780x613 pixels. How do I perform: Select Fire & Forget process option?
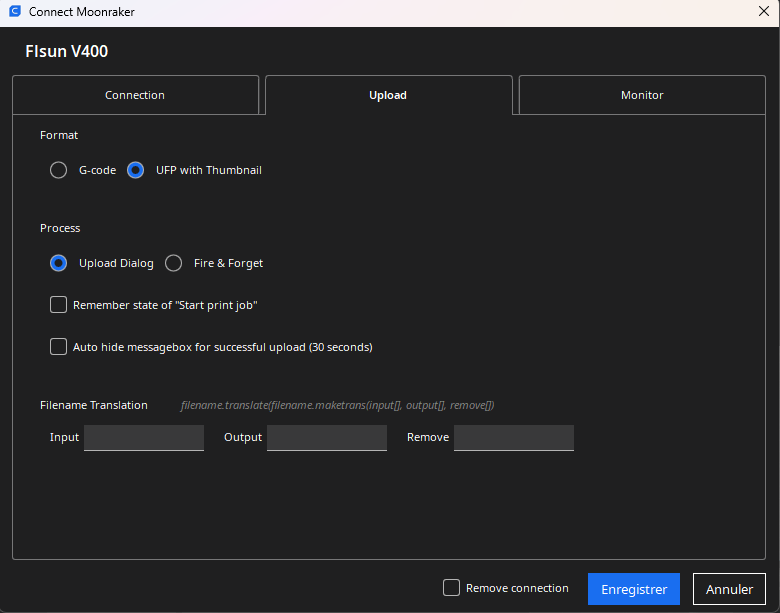[174, 263]
